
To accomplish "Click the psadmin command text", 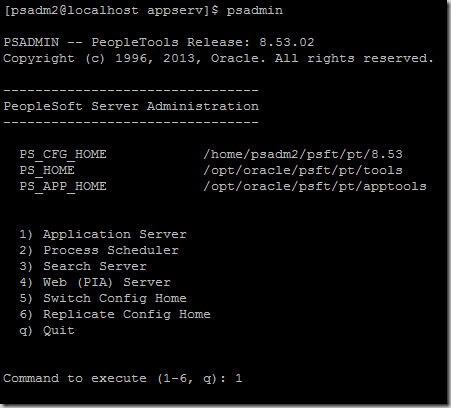I will click(255, 11).
